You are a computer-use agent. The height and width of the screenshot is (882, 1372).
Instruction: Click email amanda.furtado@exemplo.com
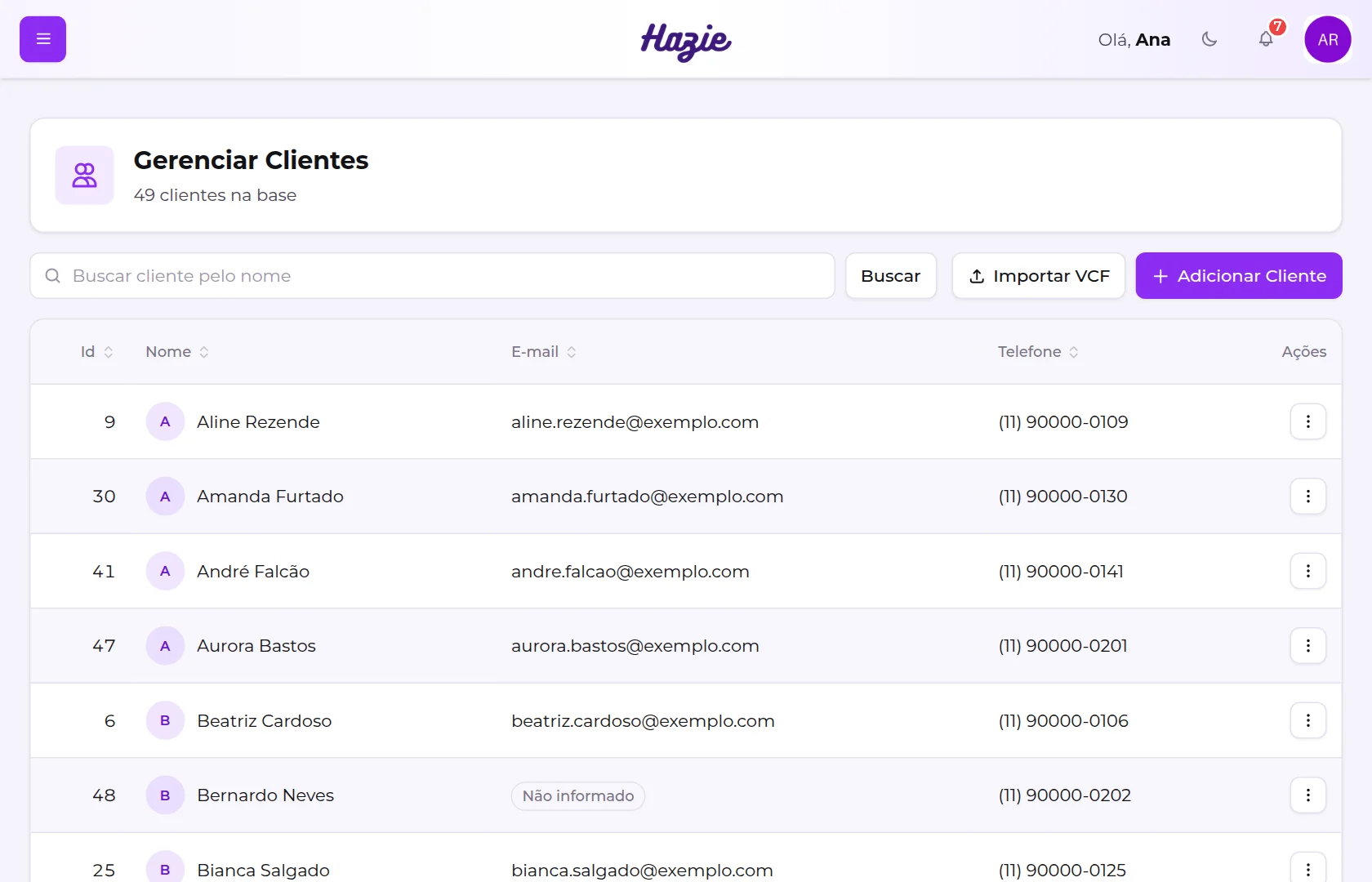pyautogui.click(x=647, y=497)
